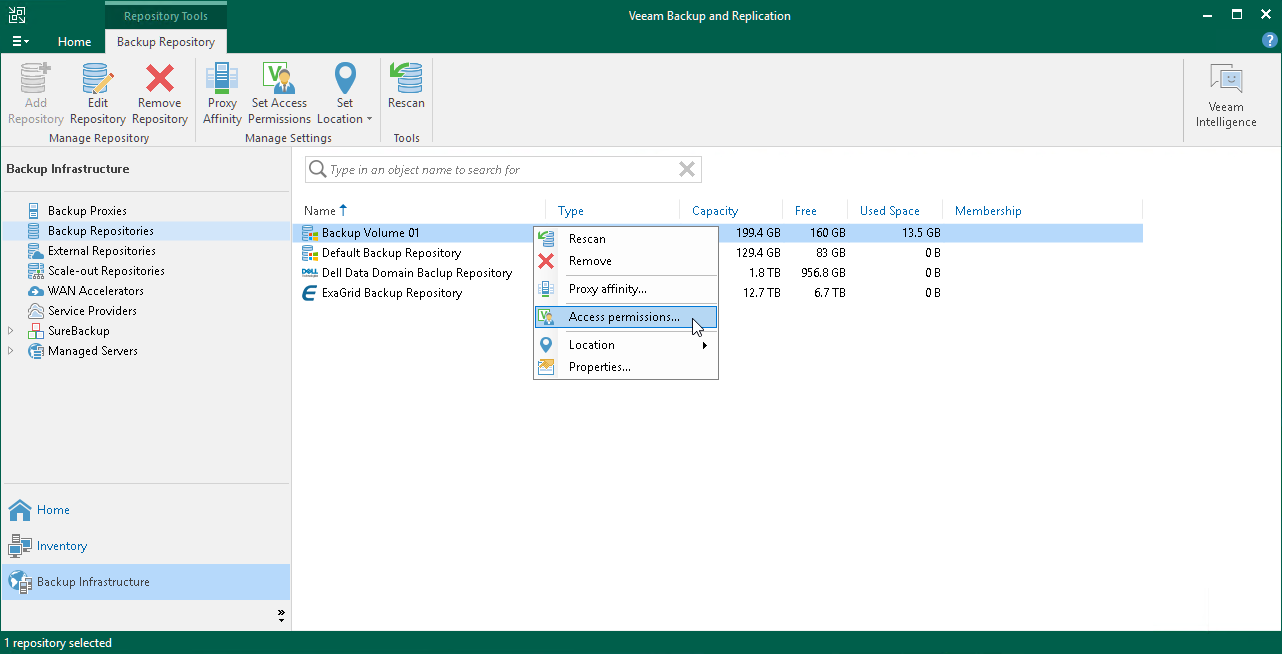Expand the SureBackup tree node
The height and width of the screenshot is (654, 1282).
(x=11, y=330)
